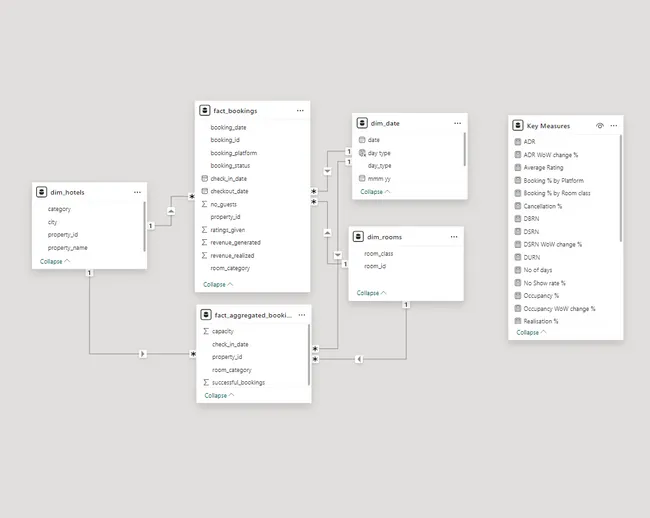Select DSRN WoW change % measure
The width and height of the screenshot is (650, 518).
[553, 244]
